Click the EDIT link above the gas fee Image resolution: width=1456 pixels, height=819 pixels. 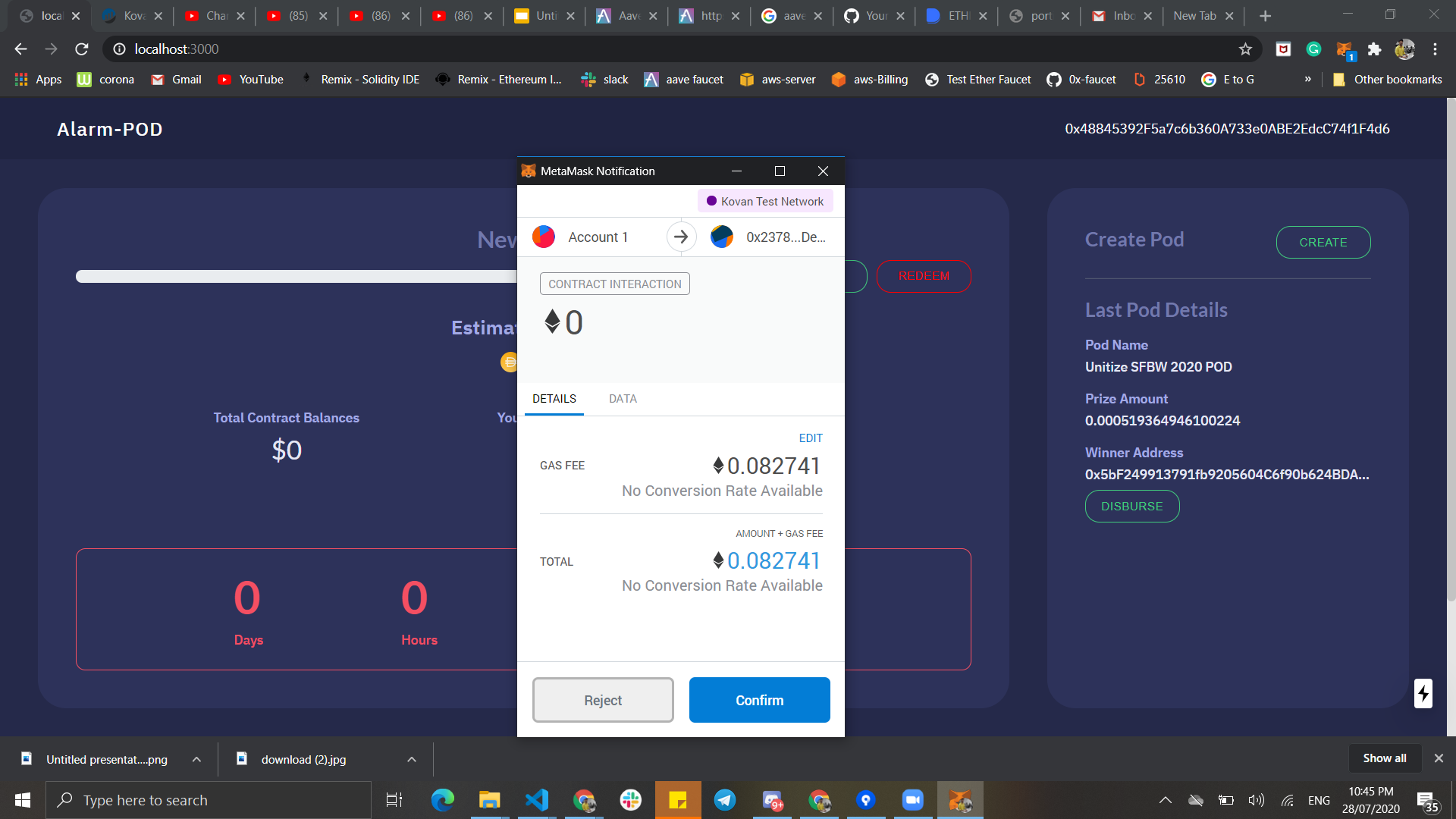point(810,438)
